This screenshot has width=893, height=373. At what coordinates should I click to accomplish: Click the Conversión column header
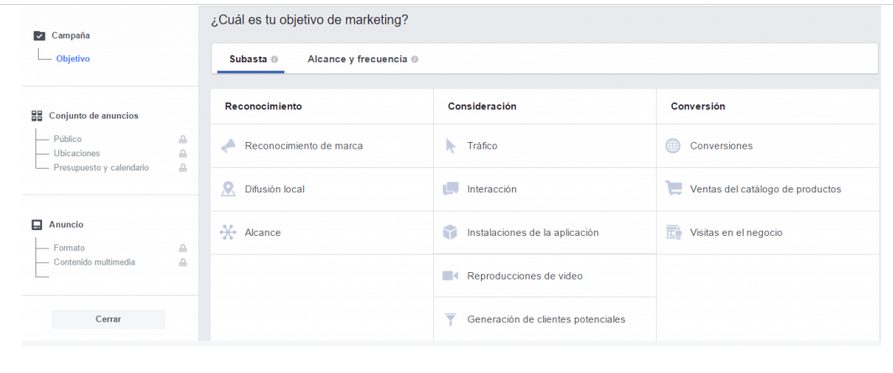pyautogui.click(x=698, y=106)
